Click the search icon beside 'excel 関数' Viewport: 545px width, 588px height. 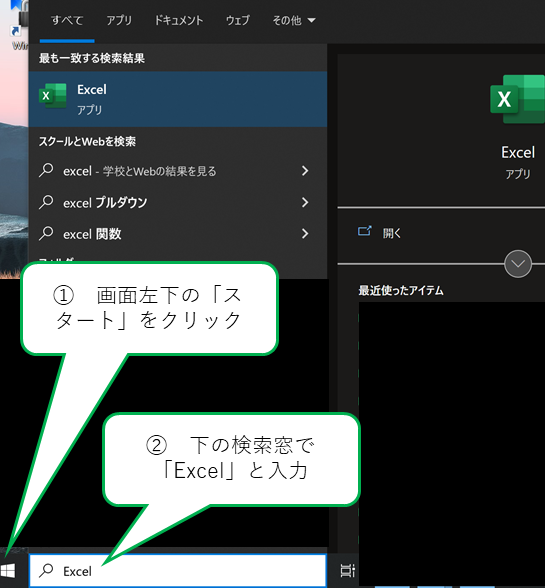[x=46, y=233]
